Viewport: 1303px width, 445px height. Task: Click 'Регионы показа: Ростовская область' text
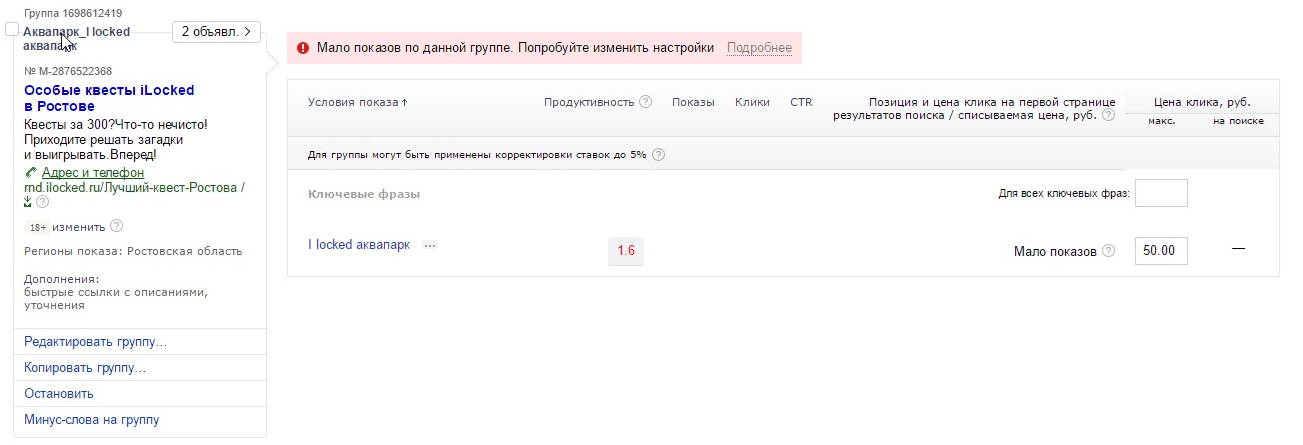pos(133,251)
